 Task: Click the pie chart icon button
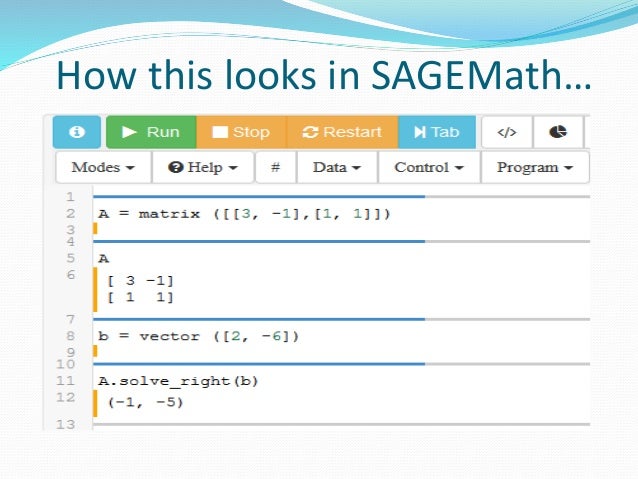coord(558,132)
